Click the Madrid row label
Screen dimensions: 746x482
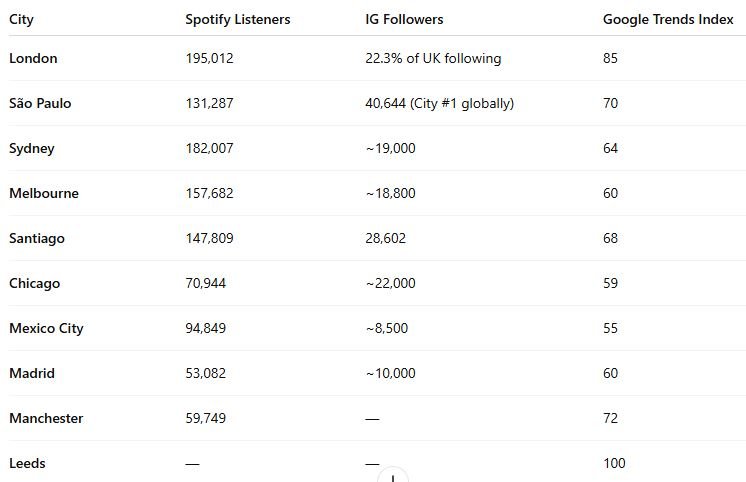click(32, 373)
